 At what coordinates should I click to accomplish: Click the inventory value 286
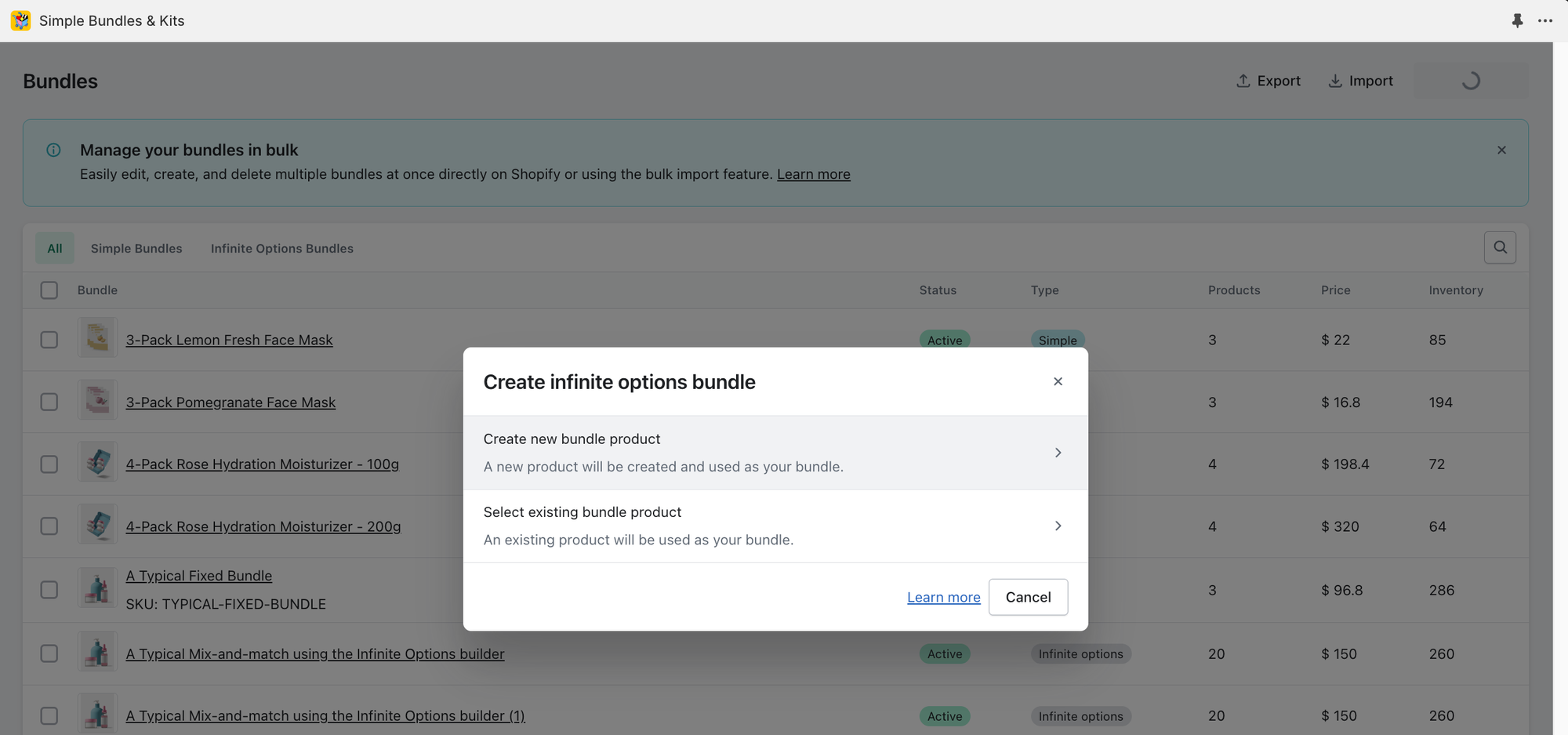[1441, 590]
